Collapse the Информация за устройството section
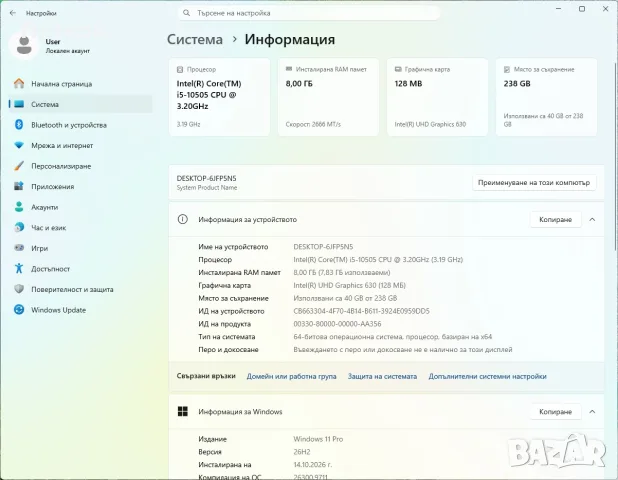The height and width of the screenshot is (480, 618). tap(592, 220)
